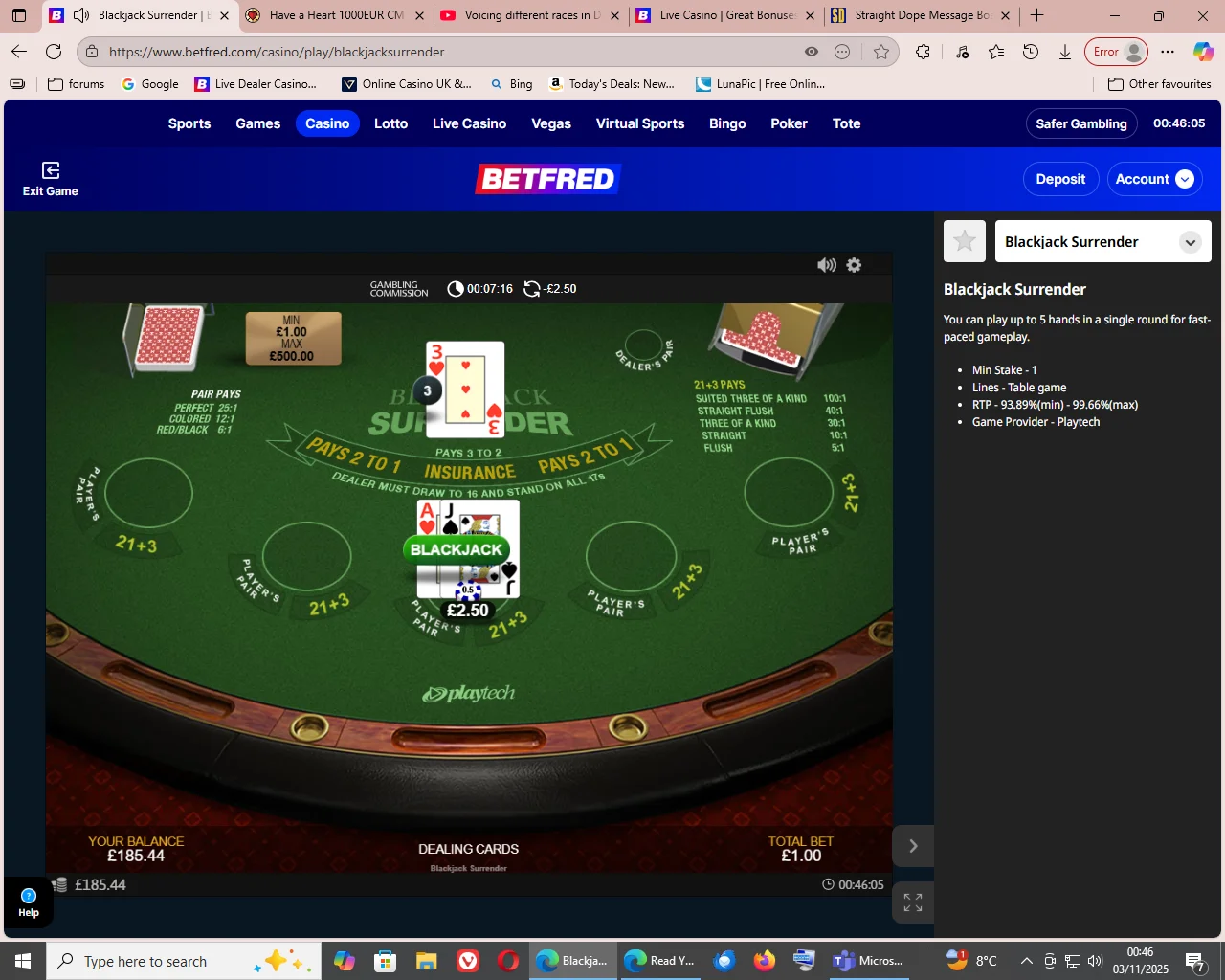This screenshot has width=1225, height=980.
Task: View site information lock icon
Action: tap(92, 52)
